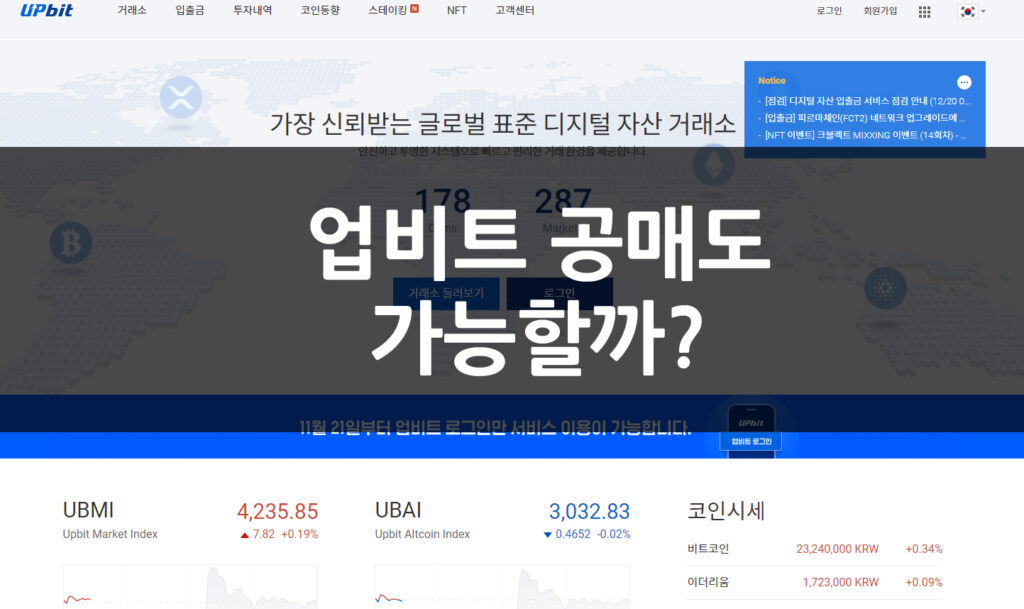1024x609 pixels.
Task: Click the Bitcoin coin icon
Action: click(x=71, y=242)
